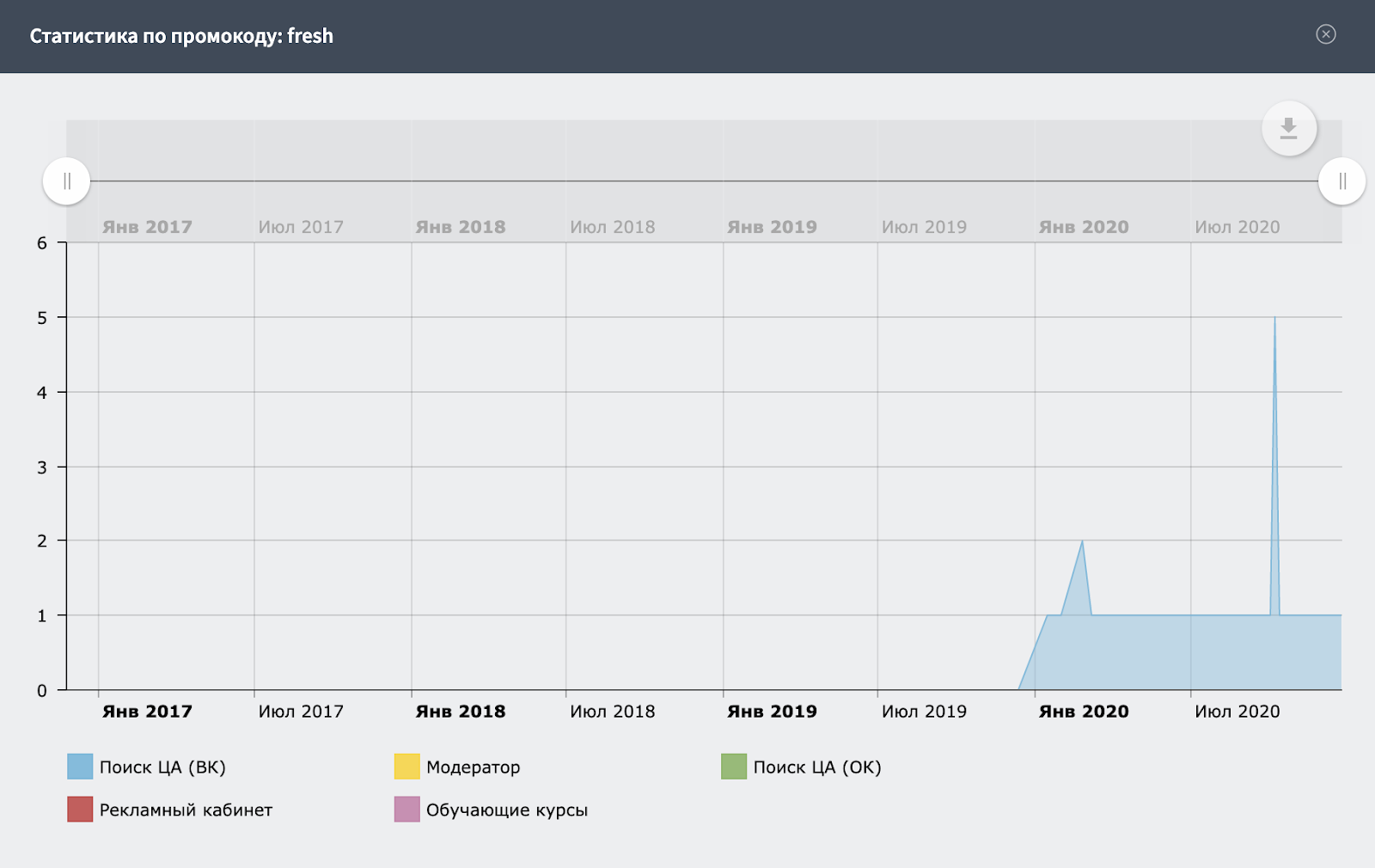Click the Янв 2019 bottom axis label

point(772,712)
